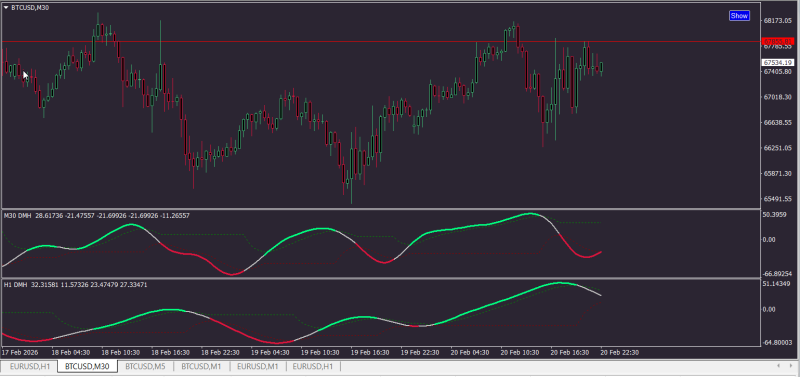Switch to the BTCUSD,M5 chart tab

pyautogui.click(x=145, y=366)
